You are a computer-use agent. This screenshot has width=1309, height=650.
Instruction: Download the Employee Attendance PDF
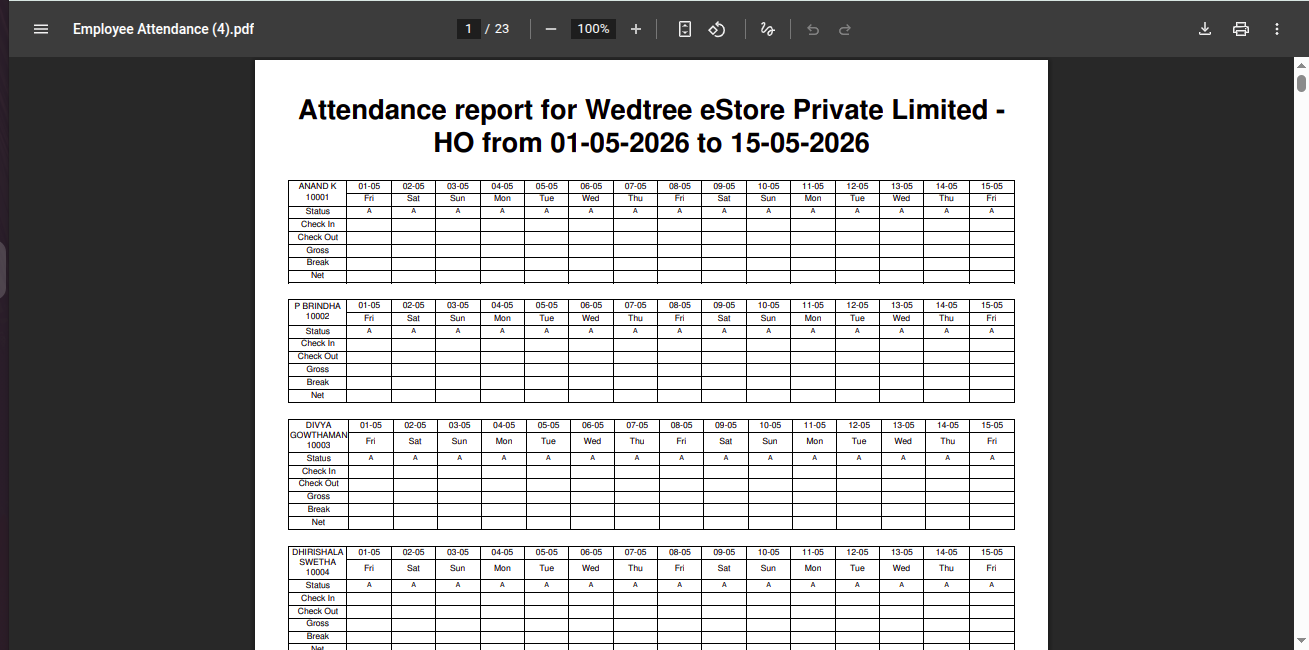click(1205, 29)
